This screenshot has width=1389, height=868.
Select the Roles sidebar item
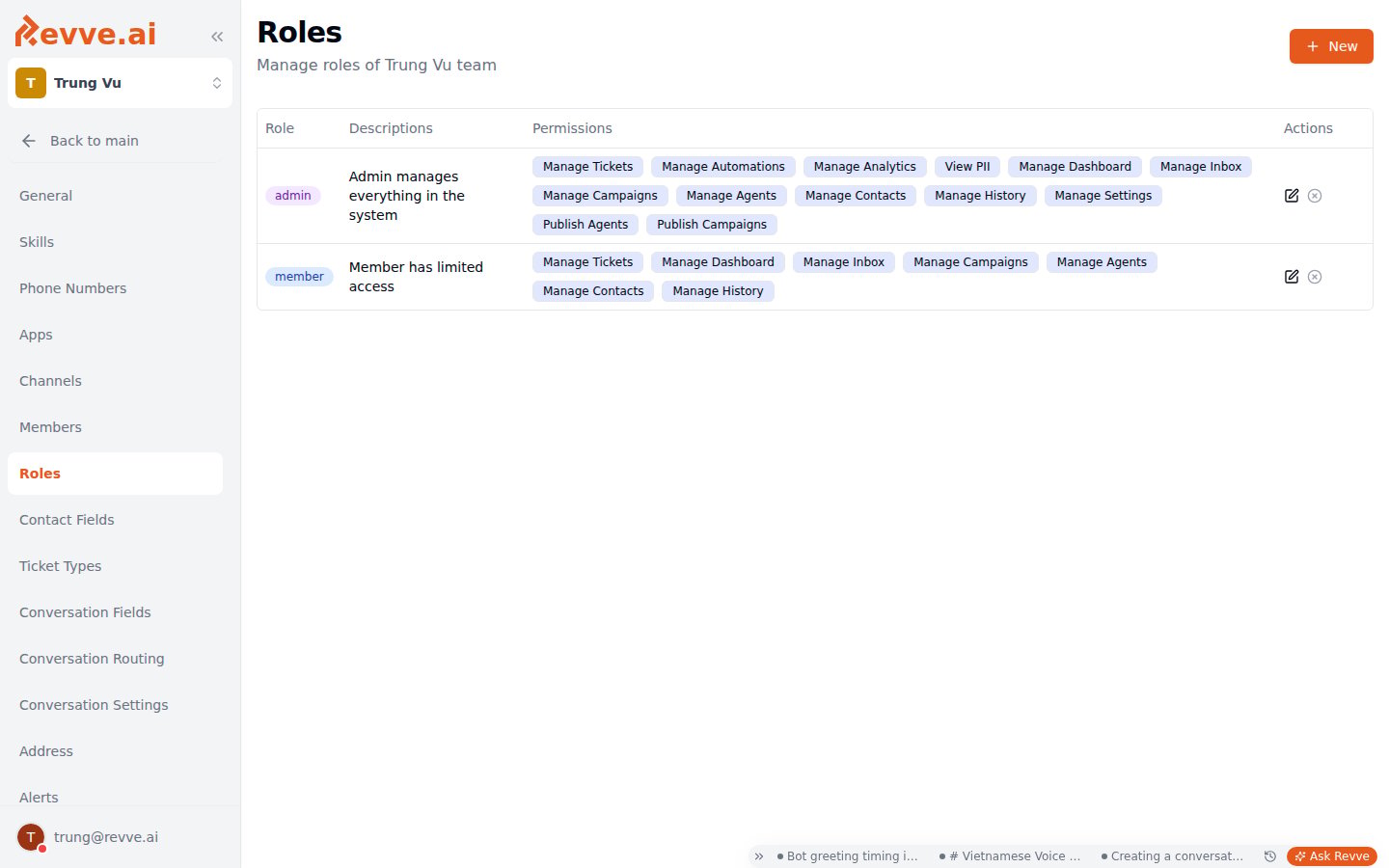point(115,474)
